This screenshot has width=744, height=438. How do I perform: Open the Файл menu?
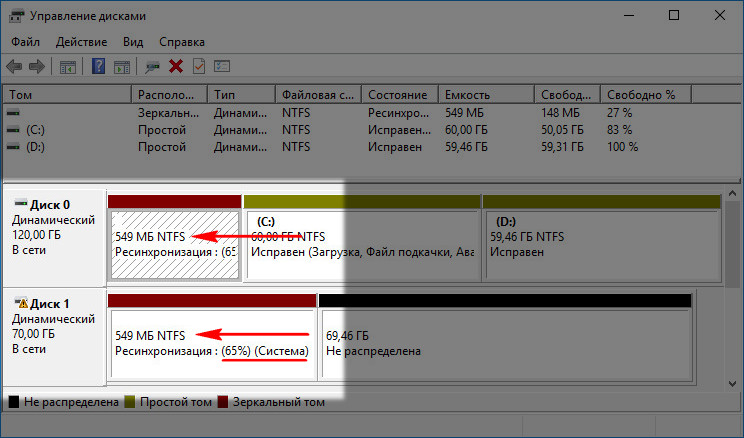point(26,42)
